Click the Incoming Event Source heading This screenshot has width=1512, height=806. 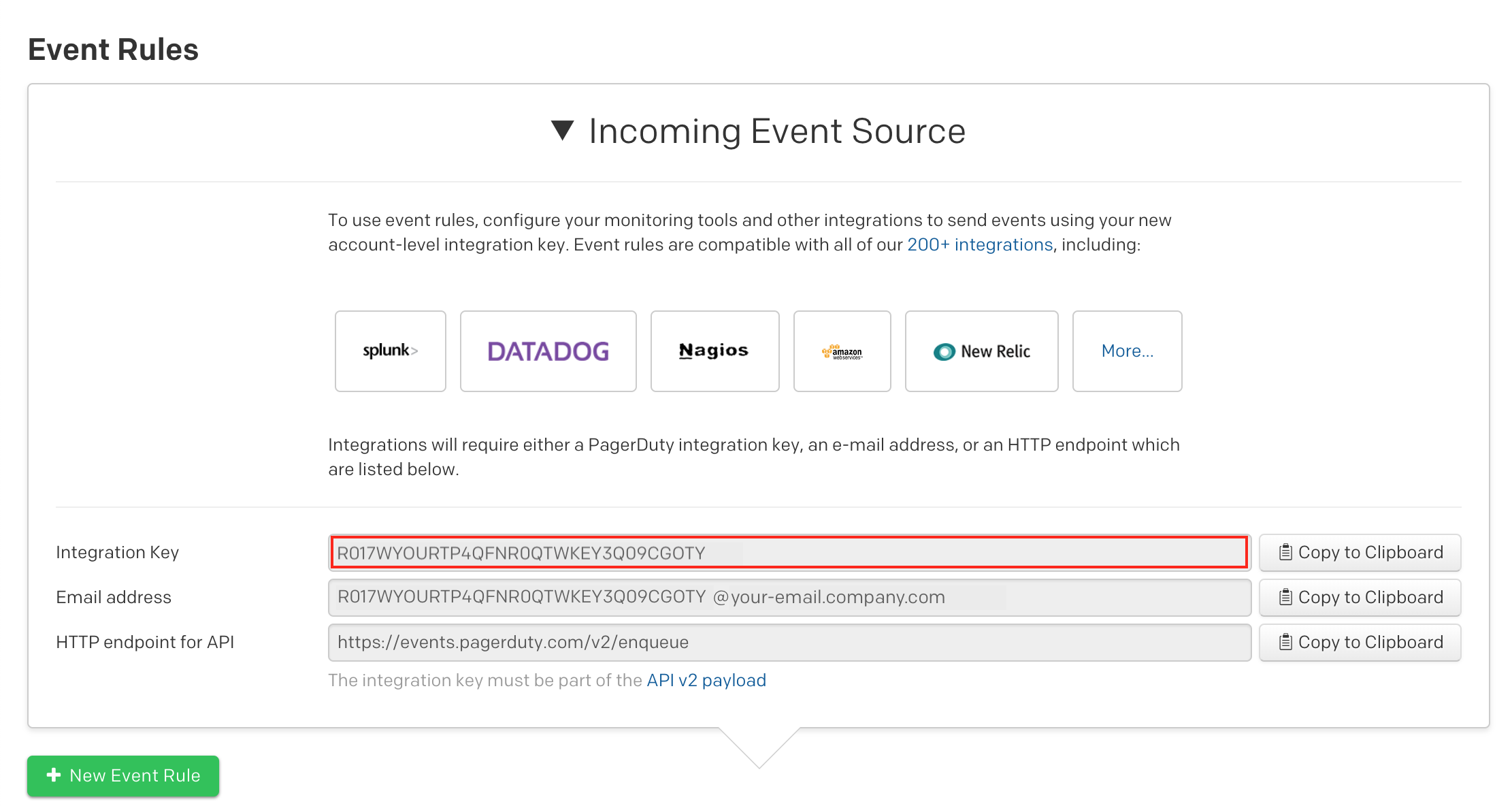(x=776, y=131)
